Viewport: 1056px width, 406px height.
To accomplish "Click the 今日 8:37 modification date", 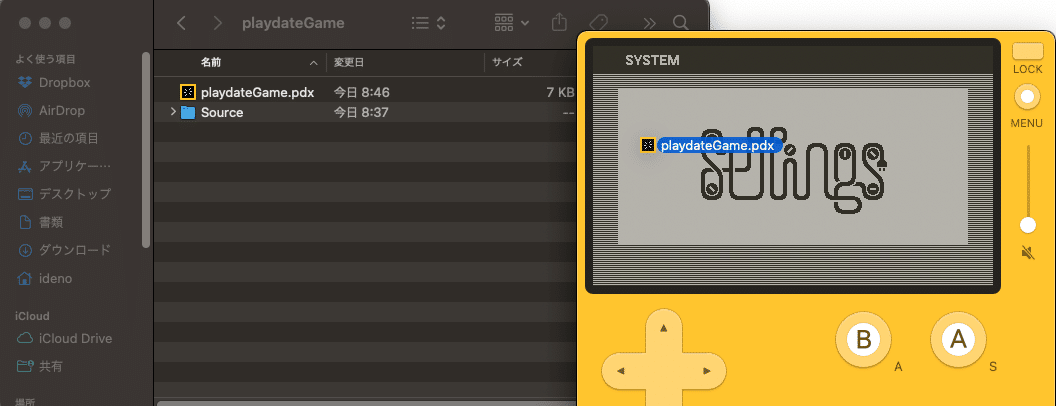I will pos(362,112).
